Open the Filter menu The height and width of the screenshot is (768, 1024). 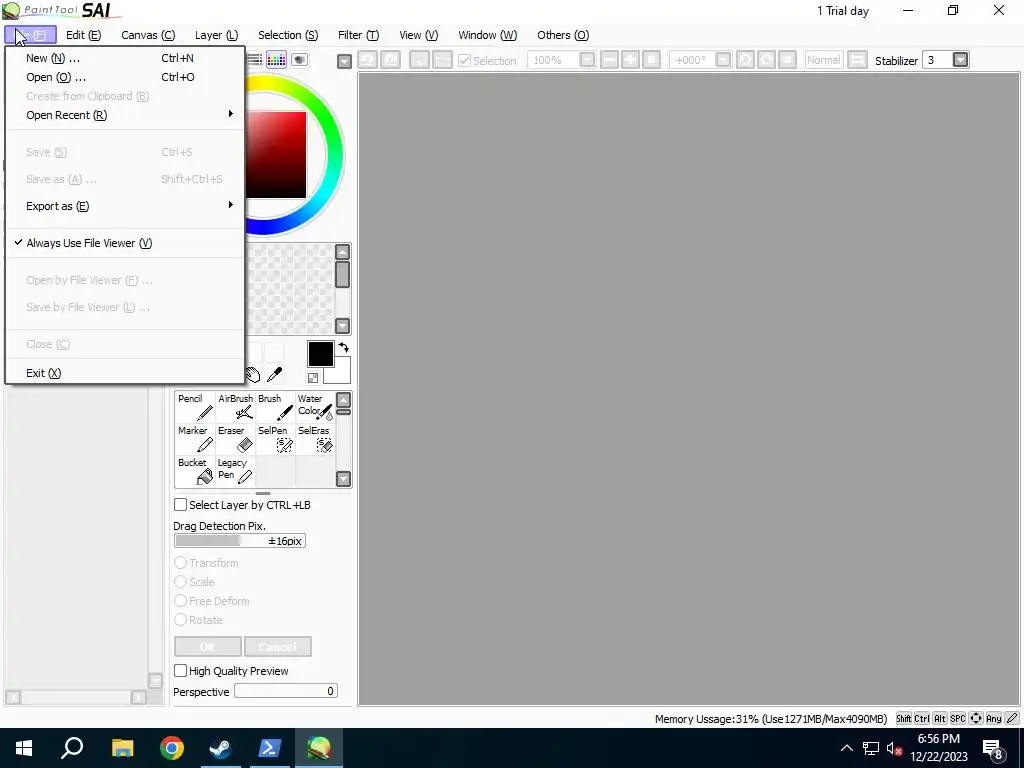(x=359, y=35)
